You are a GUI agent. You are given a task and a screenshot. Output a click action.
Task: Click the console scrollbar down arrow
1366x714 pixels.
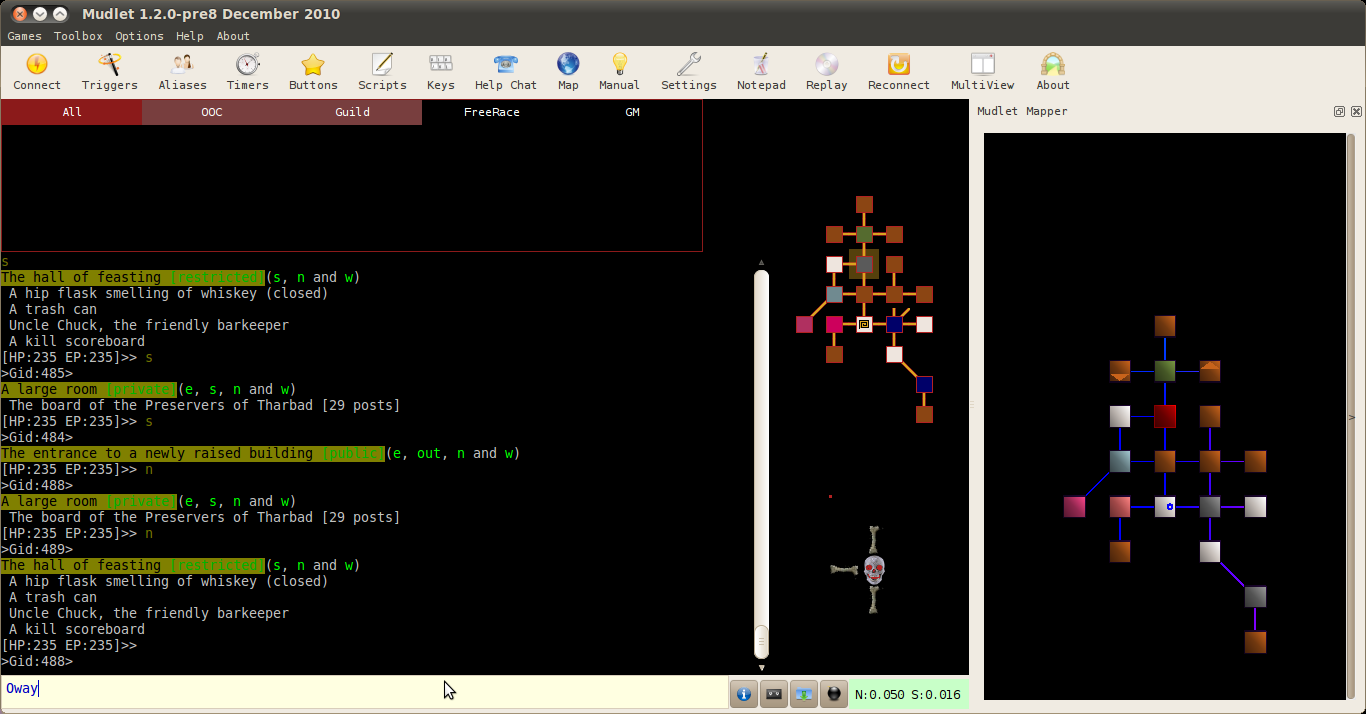[762, 667]
